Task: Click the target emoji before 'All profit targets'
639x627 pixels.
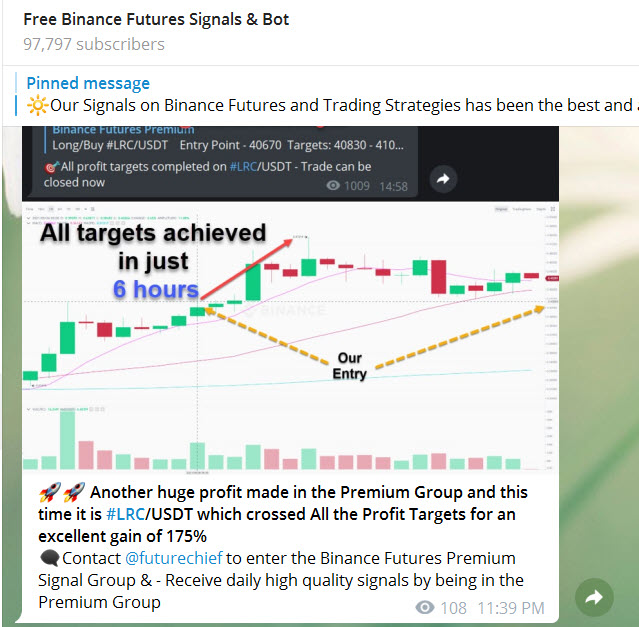Action: click(x=52, y=167)
